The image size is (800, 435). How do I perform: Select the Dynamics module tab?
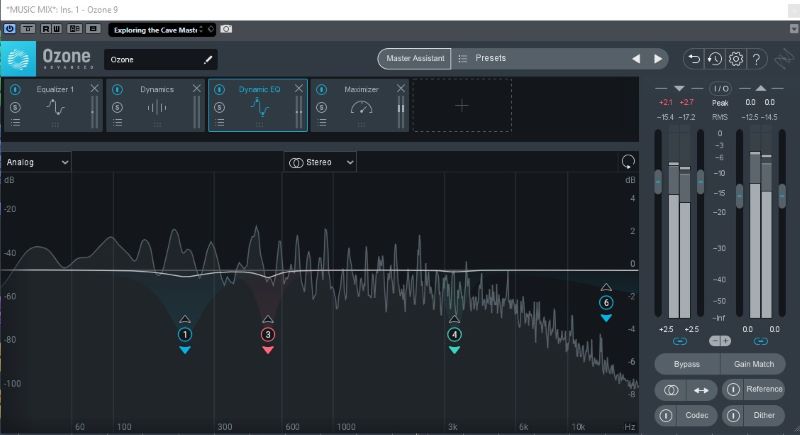[x=157, y=105]
